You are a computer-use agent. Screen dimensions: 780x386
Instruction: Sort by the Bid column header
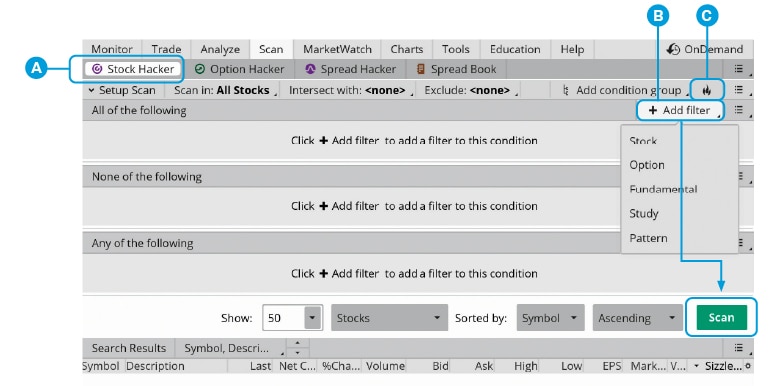click(440, 367)
